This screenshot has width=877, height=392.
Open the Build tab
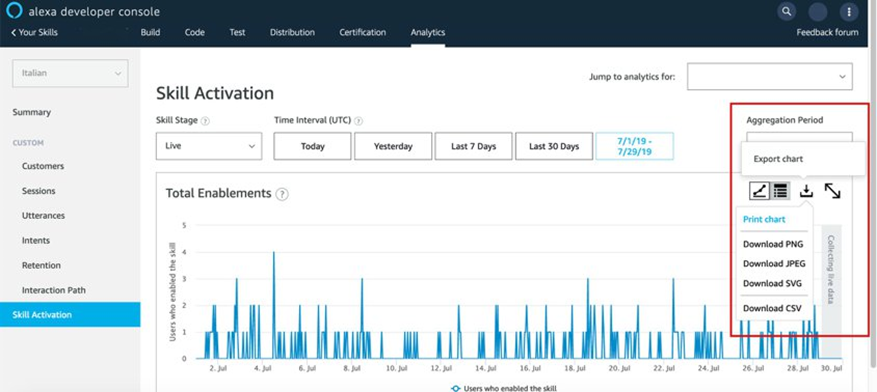click(150, 32)
